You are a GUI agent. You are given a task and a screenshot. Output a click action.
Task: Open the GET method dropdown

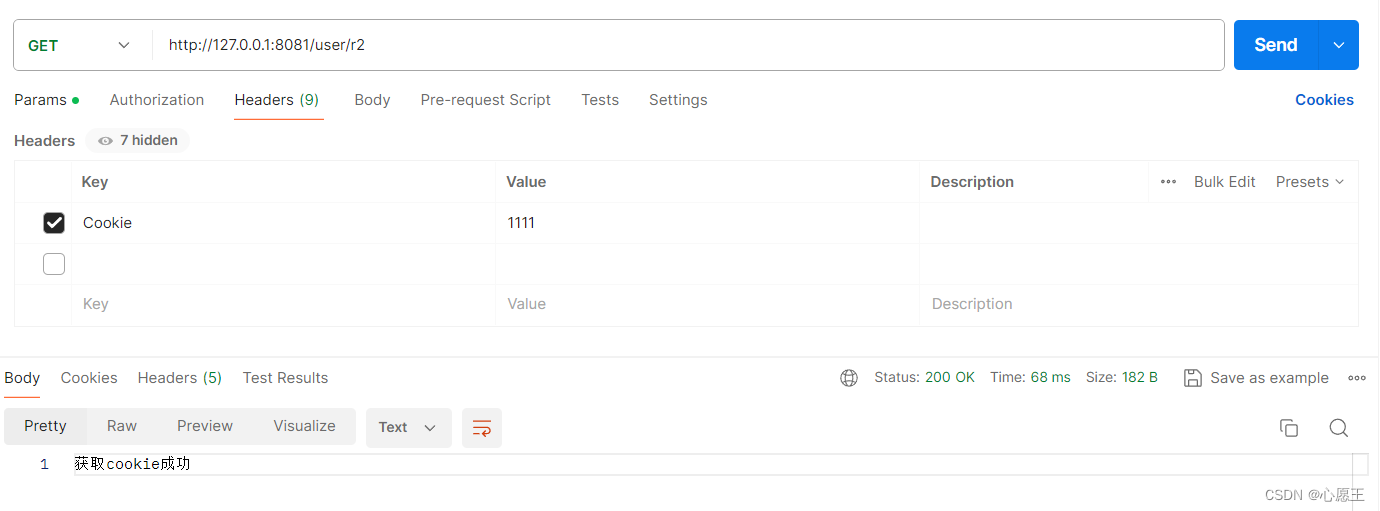coord(80,45)
